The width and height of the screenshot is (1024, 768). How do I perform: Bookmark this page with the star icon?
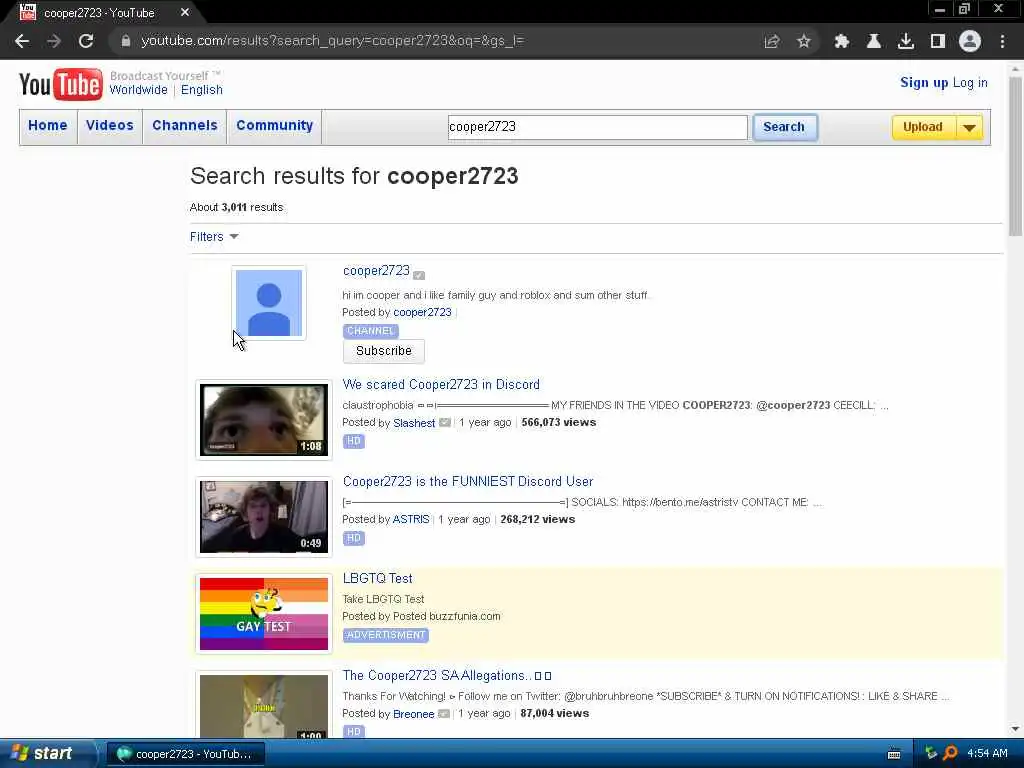[x=804, y=41]
